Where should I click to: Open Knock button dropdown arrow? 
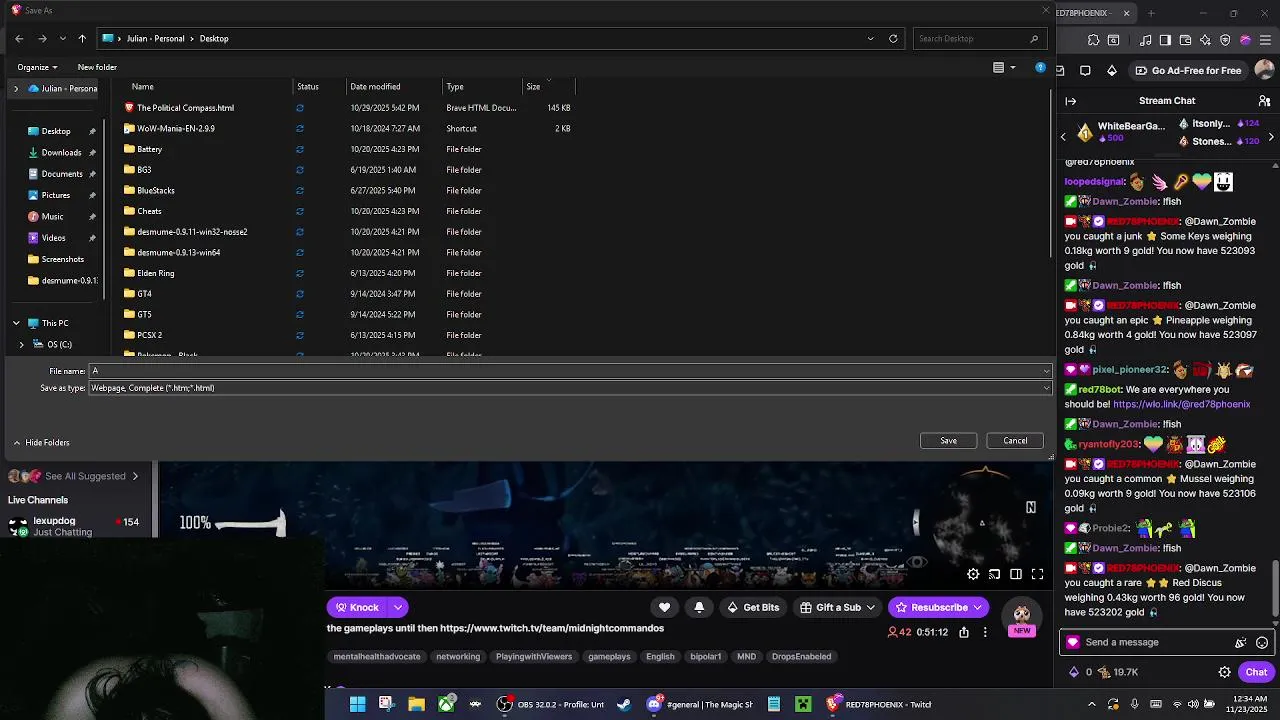pos(398,607)
